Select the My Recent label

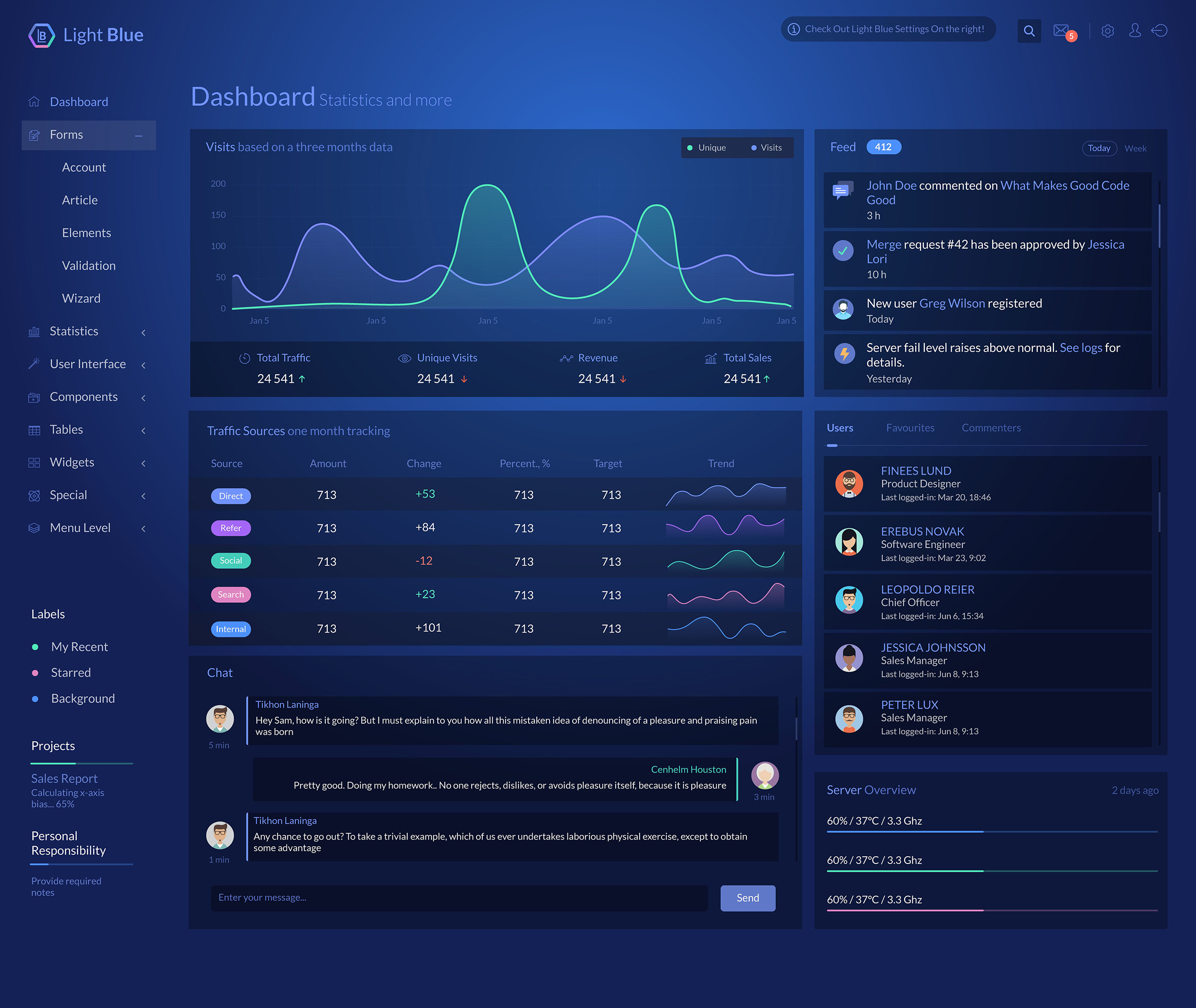[70, 647]
